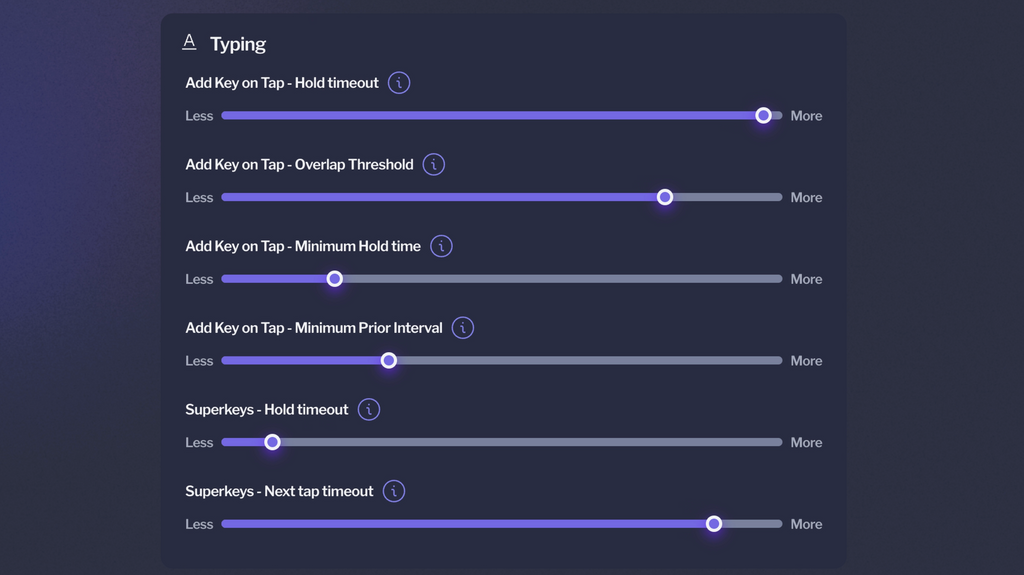
Task: Click "More" beside Superkeys Hold timeout slider
Action: point(806,442)
